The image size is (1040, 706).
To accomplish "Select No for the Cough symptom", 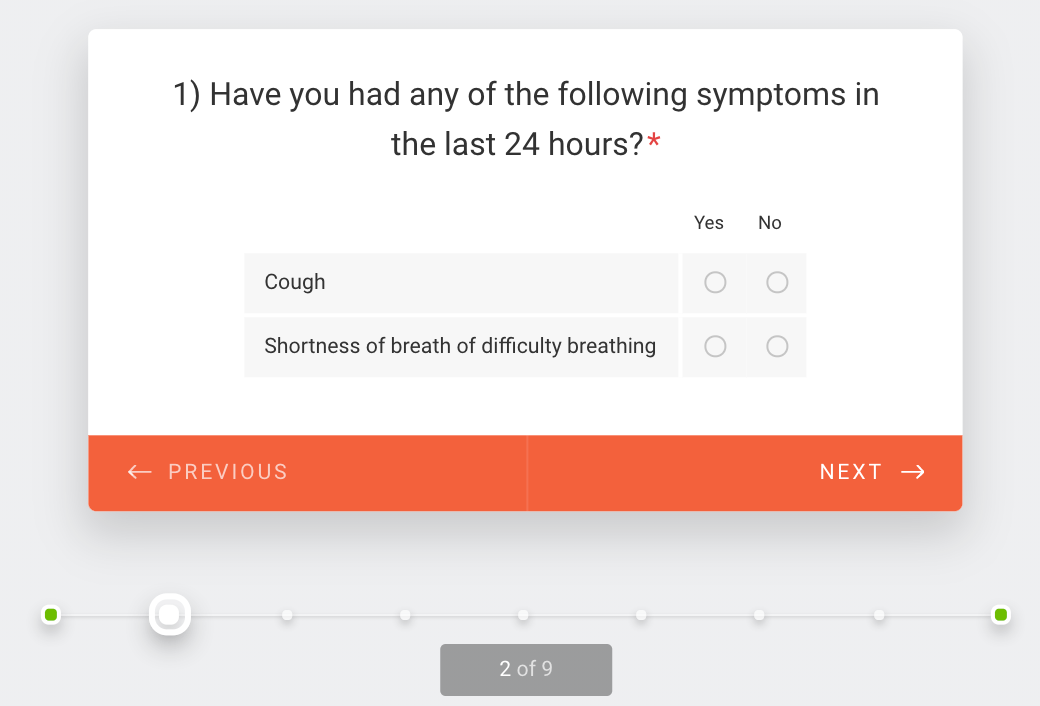I will pyautogui.click(x=777, y=283).
